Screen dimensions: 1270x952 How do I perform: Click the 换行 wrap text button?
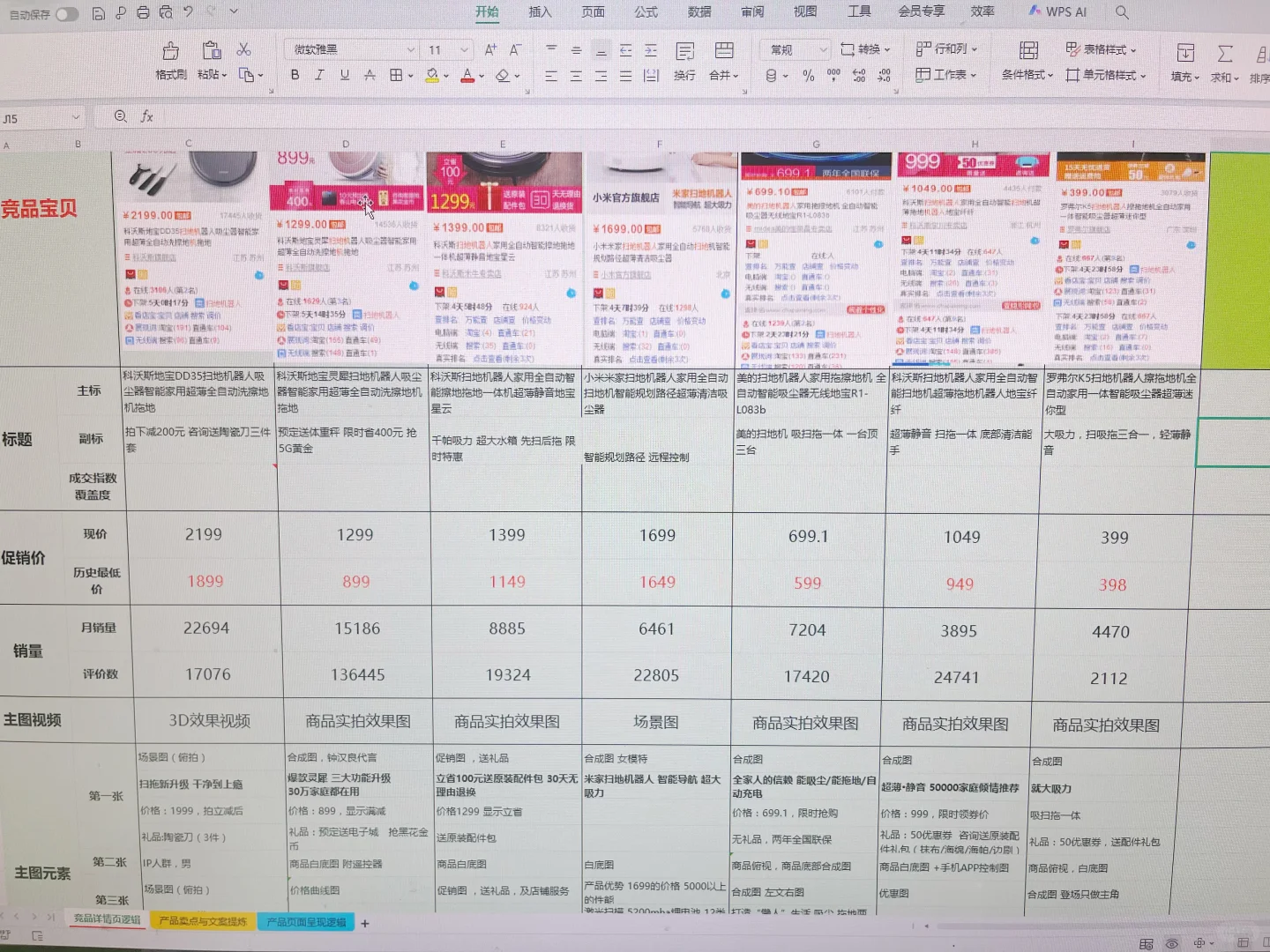684,62
